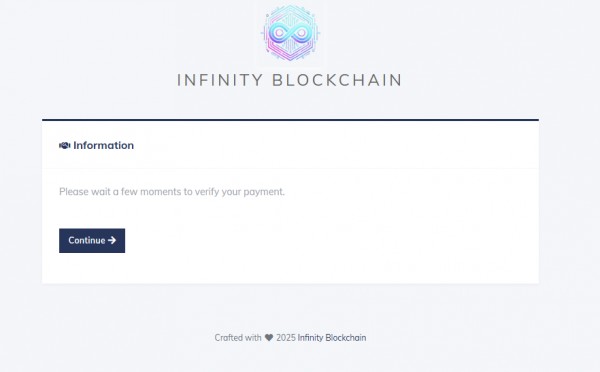
Task: Click the word 'moments' in the message
Action: point(161,191)
